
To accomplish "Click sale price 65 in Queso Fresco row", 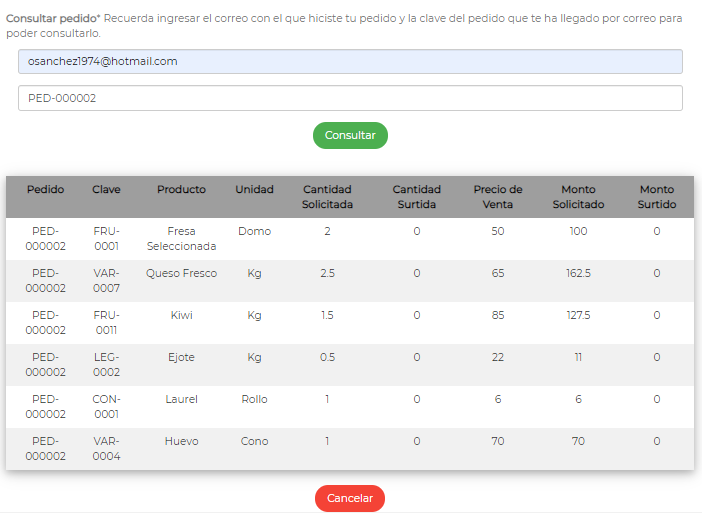I will click(x=498, y=273).
